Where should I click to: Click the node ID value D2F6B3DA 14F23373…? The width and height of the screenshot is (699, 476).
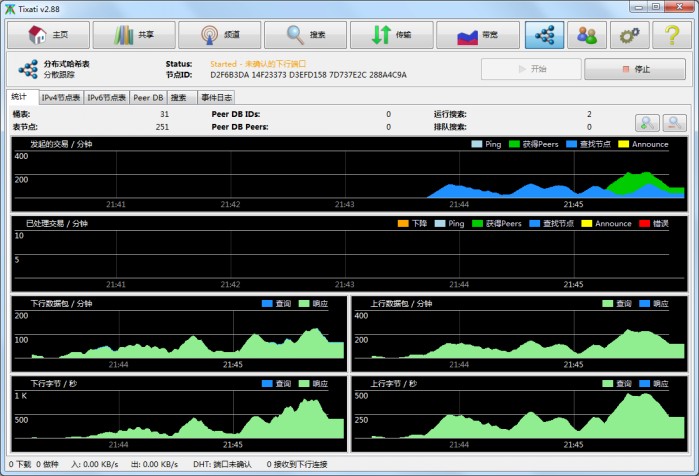pos(308,75)
